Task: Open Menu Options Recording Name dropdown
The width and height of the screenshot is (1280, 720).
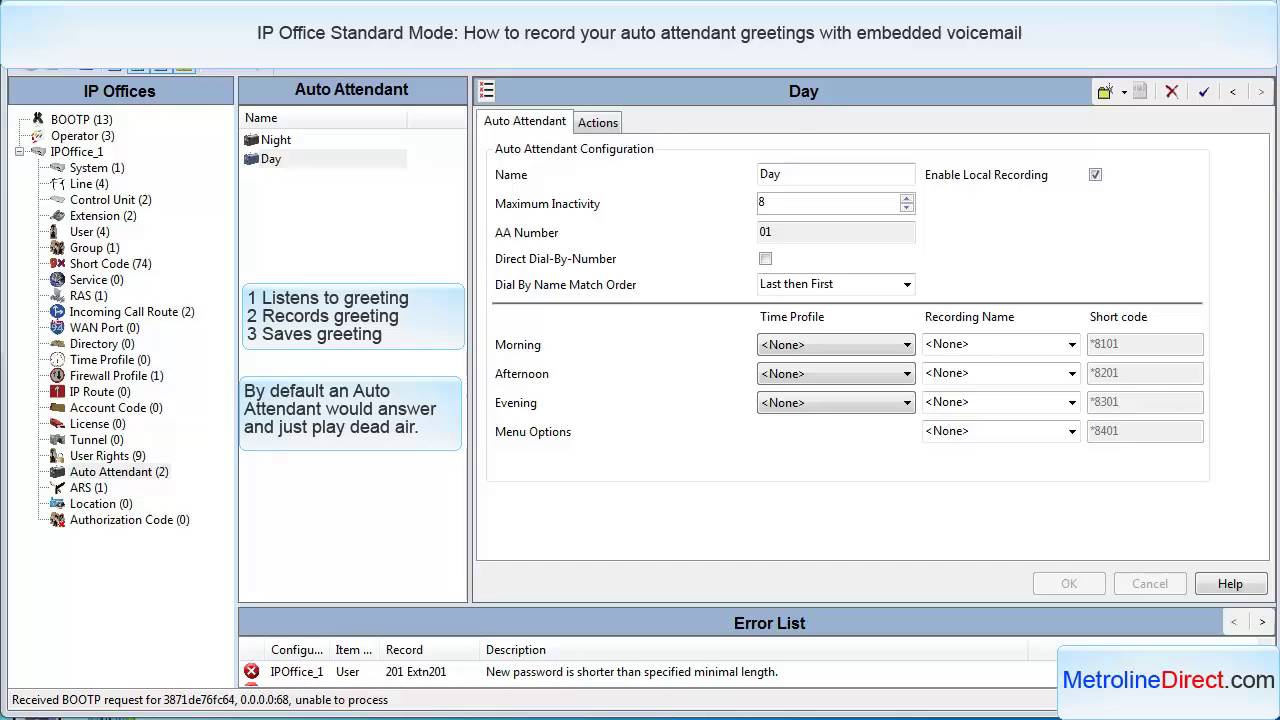Action: [x=1072, y=432]
